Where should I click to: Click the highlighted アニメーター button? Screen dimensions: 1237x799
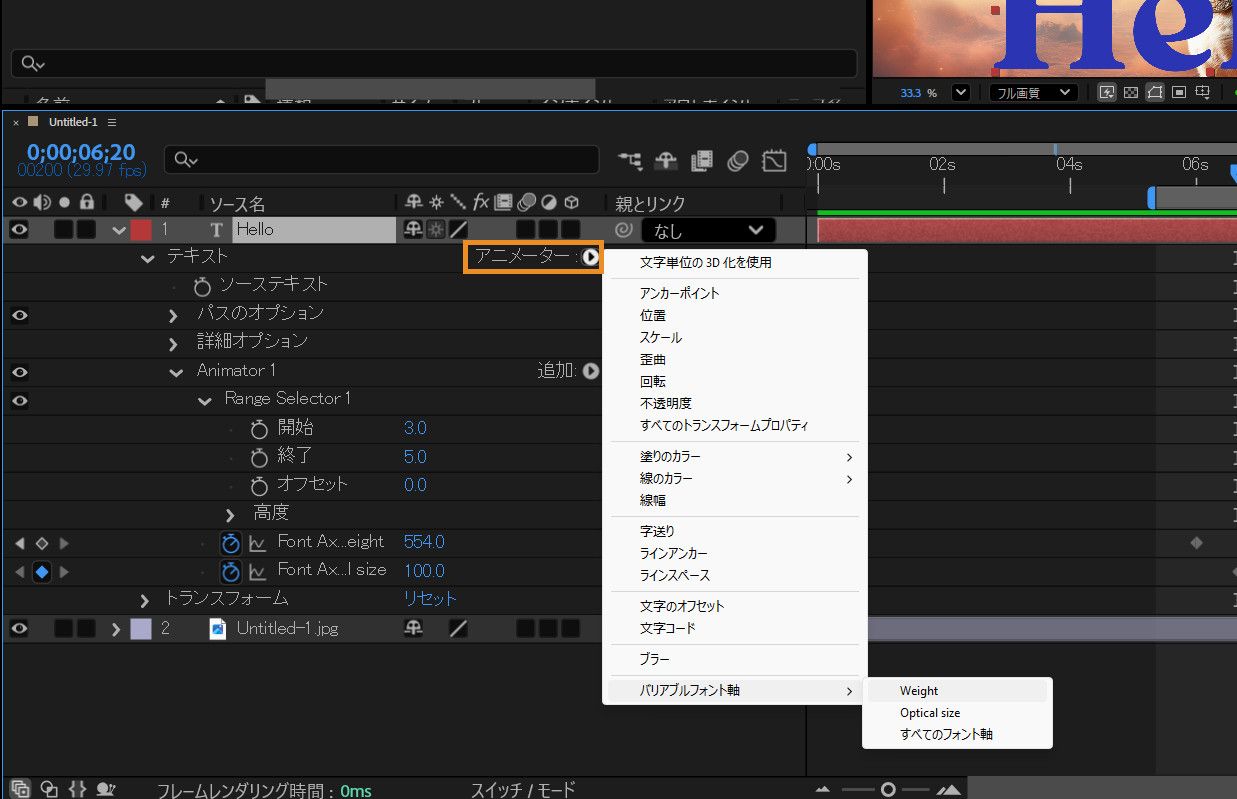pos(531,257)
